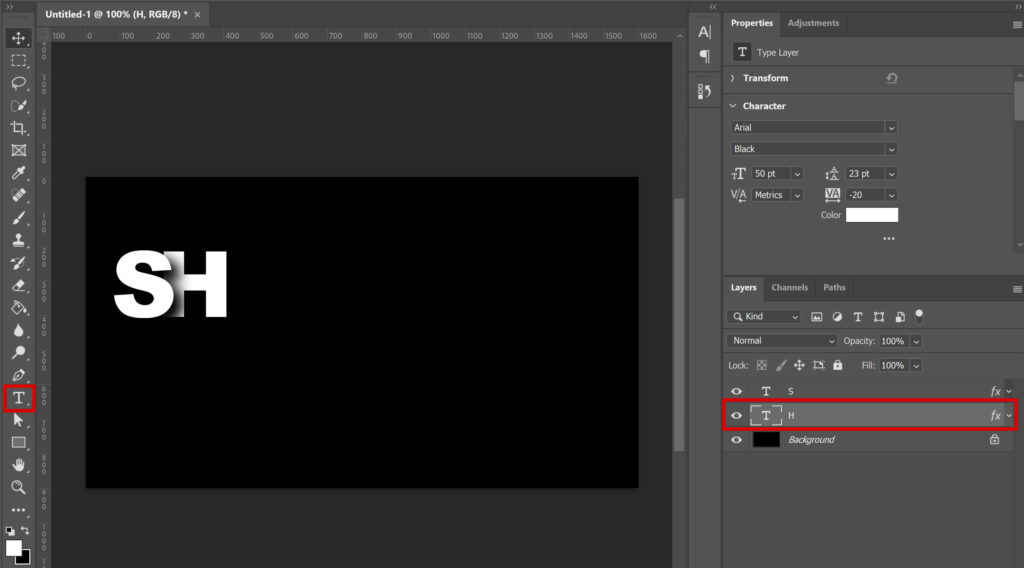The width and height of the screenshot is (1024, 568).
Task: Hide the S text layer
Action: click(x=737, y=391)
